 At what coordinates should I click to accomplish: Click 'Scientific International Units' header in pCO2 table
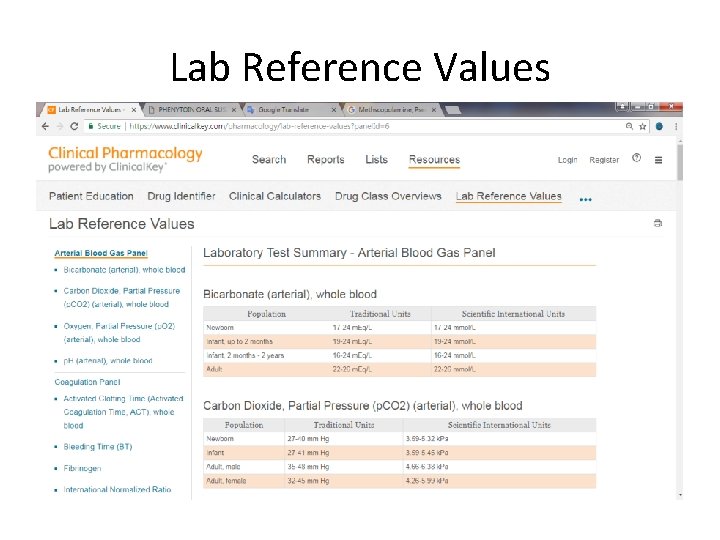pyautogui.click(x=499, y=425)
